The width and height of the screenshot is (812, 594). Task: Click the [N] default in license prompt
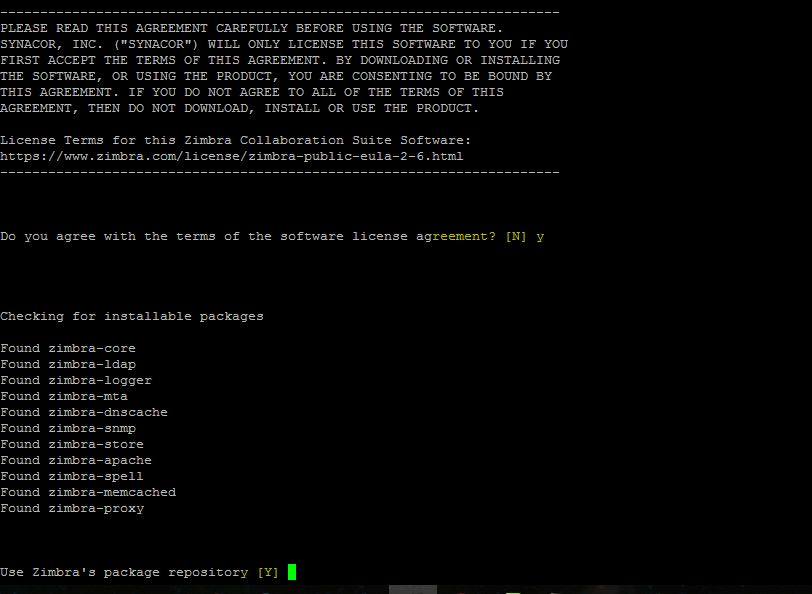click(516, 237)
